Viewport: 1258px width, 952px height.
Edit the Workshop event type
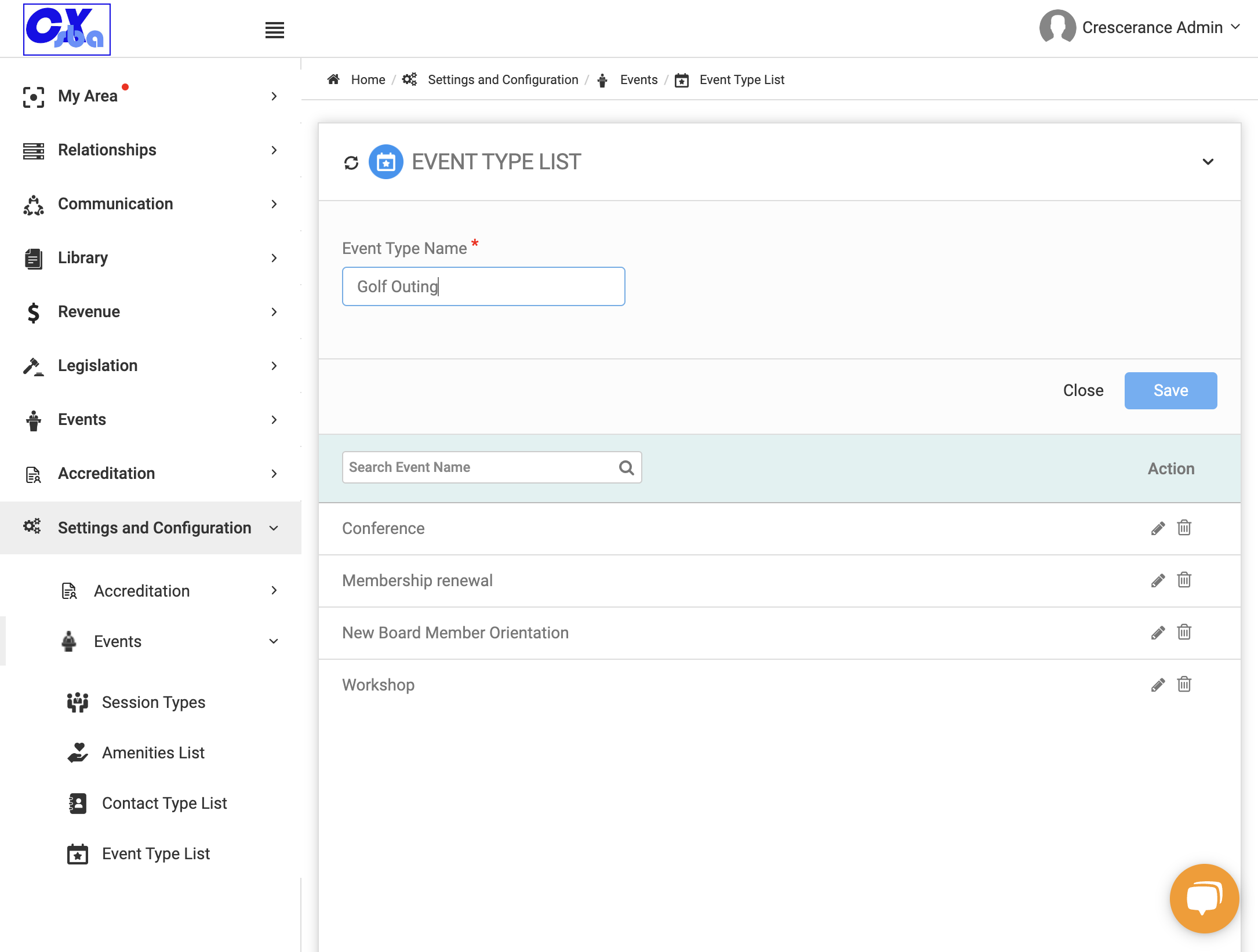1158,685
